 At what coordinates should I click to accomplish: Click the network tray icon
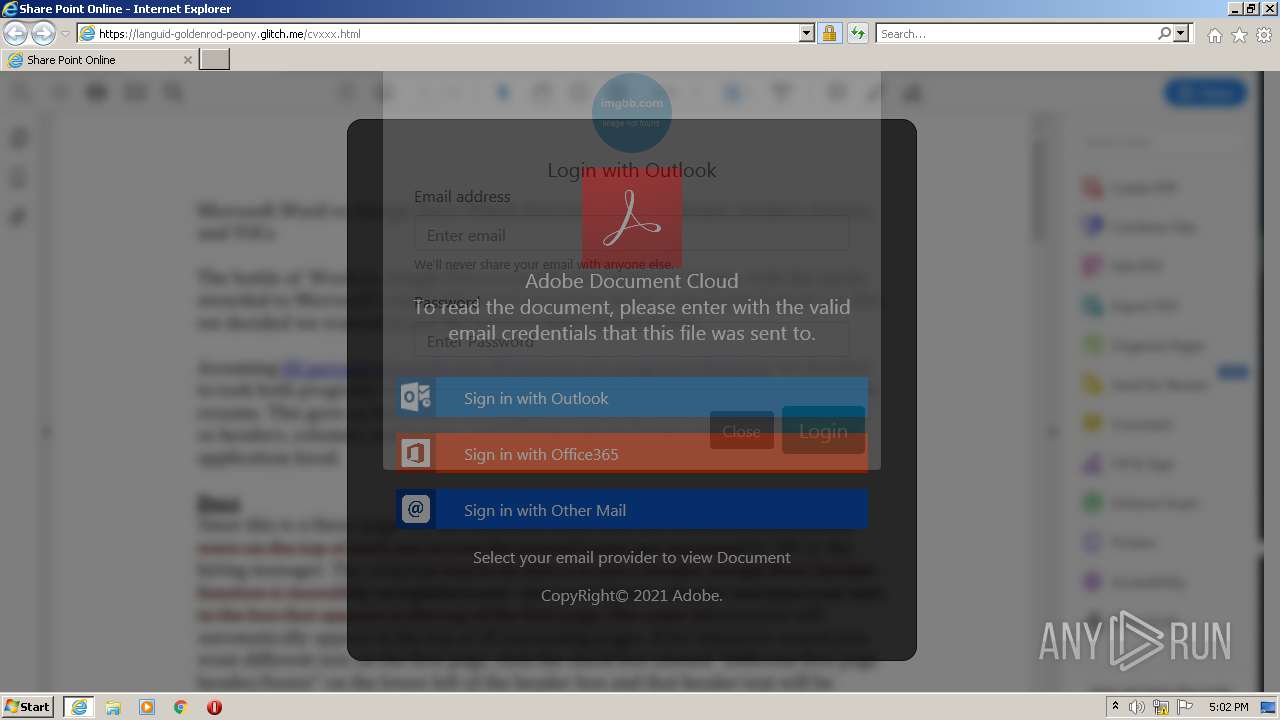click(x=1161, y=707)
